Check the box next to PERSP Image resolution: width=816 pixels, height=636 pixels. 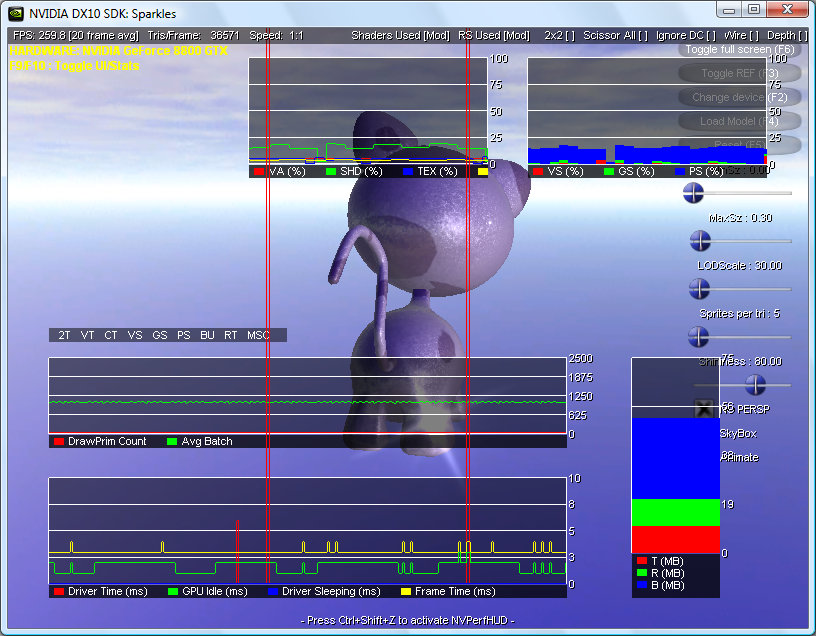(x=704, y=408)
